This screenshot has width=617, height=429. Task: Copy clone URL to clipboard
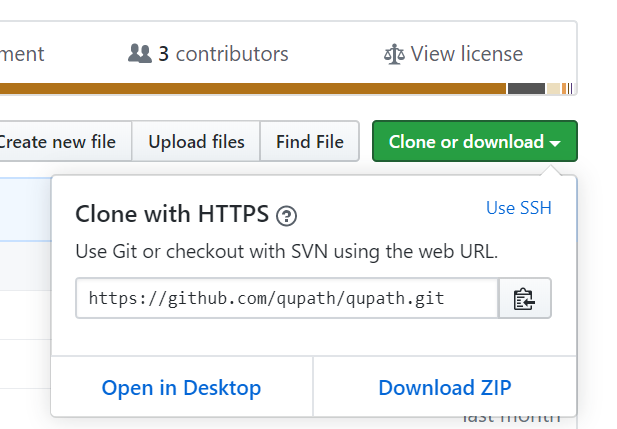525,298
